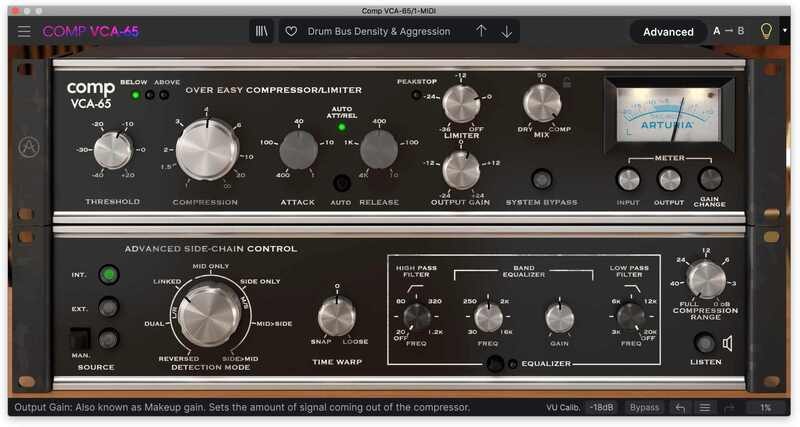
Task: Open the hamburger main menu
Action: click(x=23, y=31)
